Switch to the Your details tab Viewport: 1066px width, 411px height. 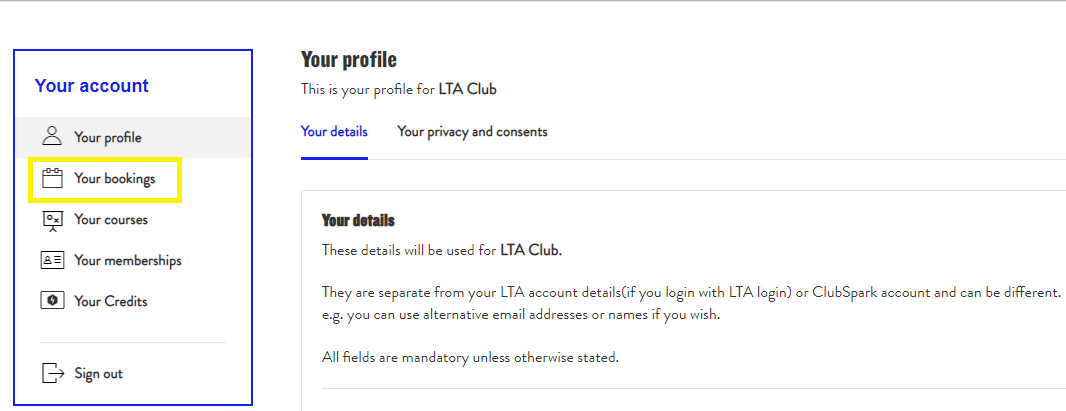[334, 132]
